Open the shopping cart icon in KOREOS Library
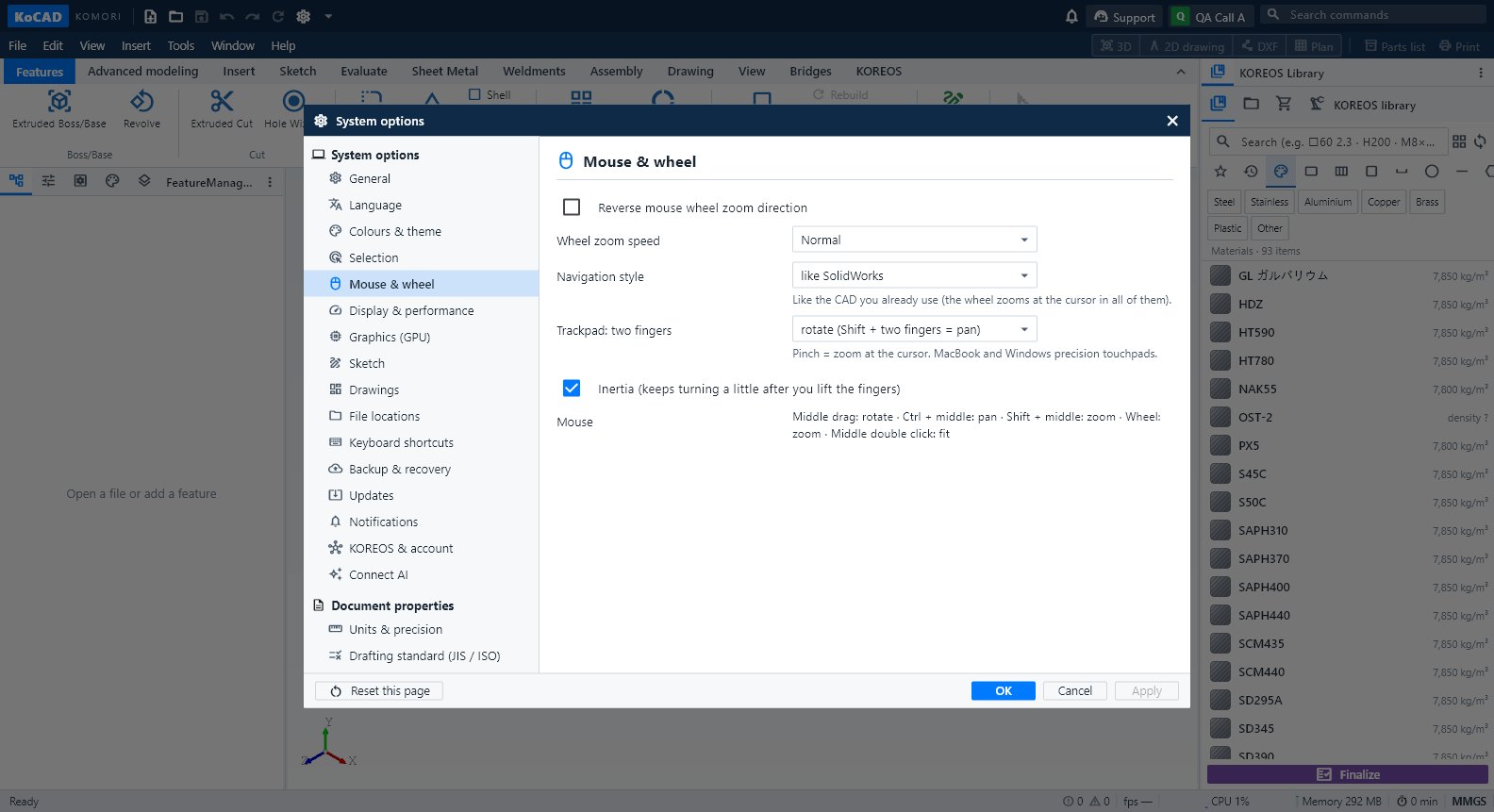The image size is (1494, 812). (1284, 104)
